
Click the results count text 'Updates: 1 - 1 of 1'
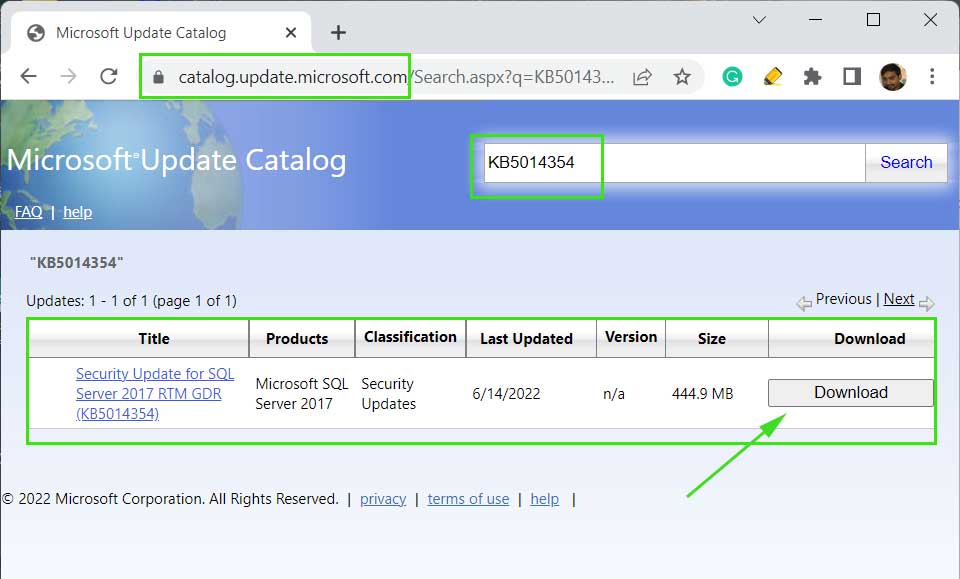pyautogui.click(x=131, y=301)
